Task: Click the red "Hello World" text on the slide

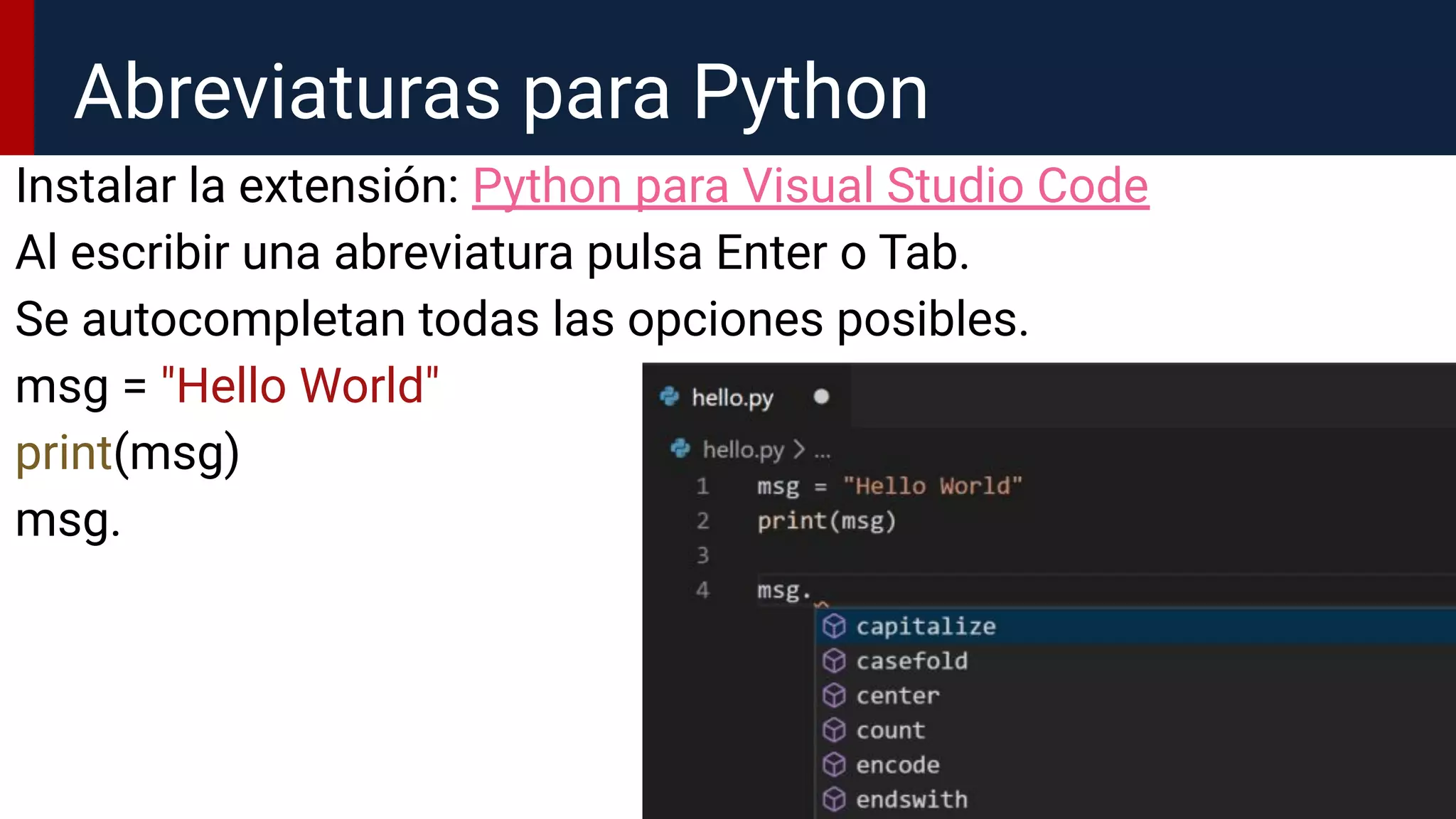Action: (x=300, y=385)
